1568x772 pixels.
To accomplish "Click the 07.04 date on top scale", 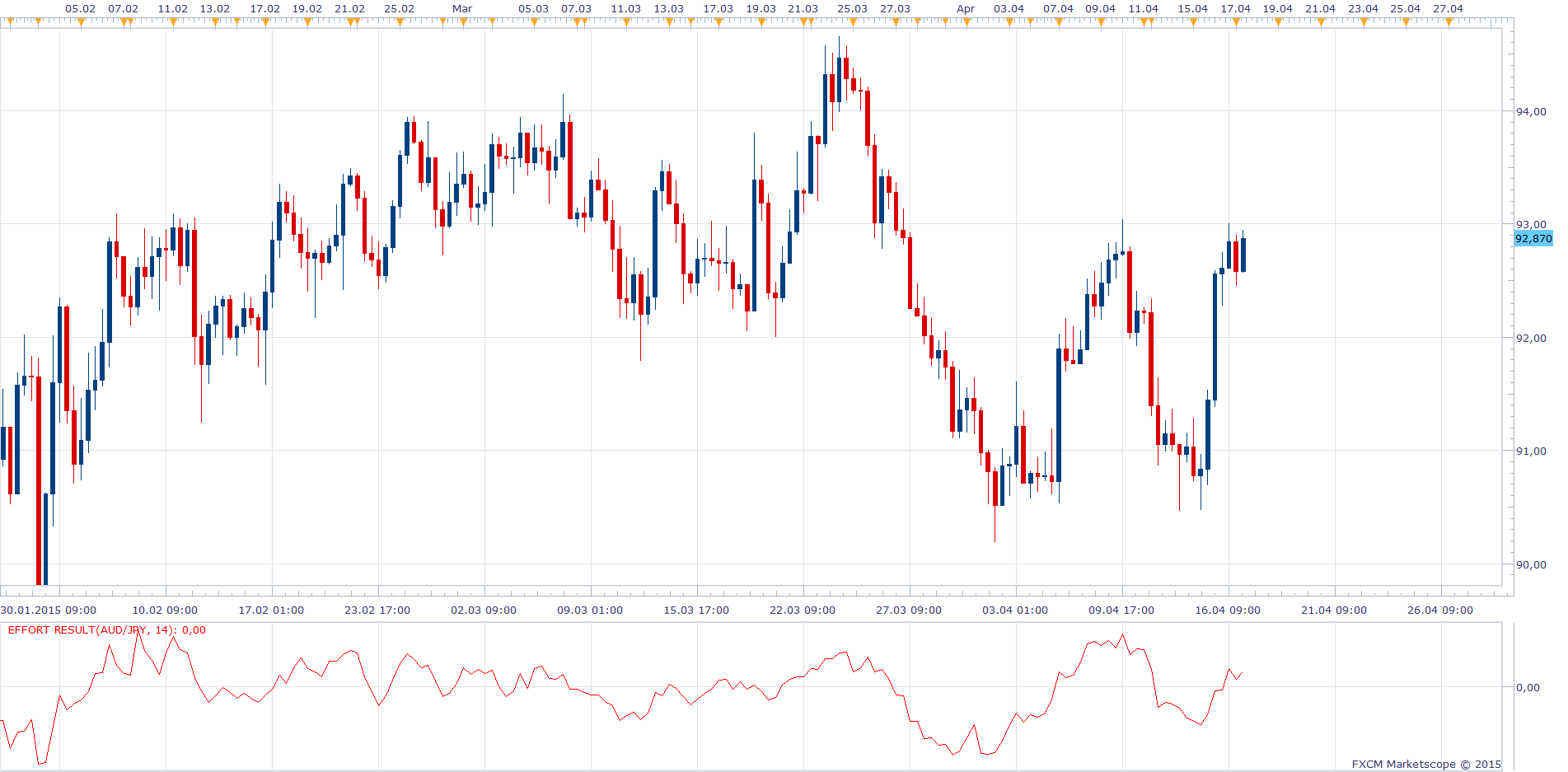I will click(x=1059, y=9).
